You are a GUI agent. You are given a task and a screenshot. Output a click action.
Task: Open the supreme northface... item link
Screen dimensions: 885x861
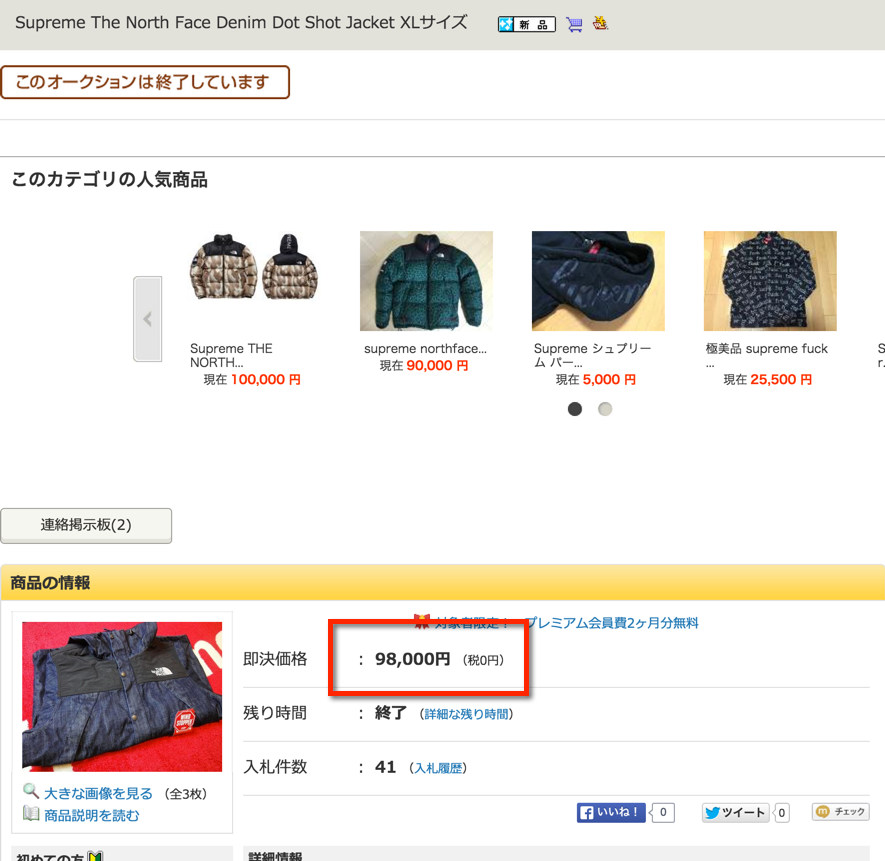pyautogui.click(x=425, y=348)
